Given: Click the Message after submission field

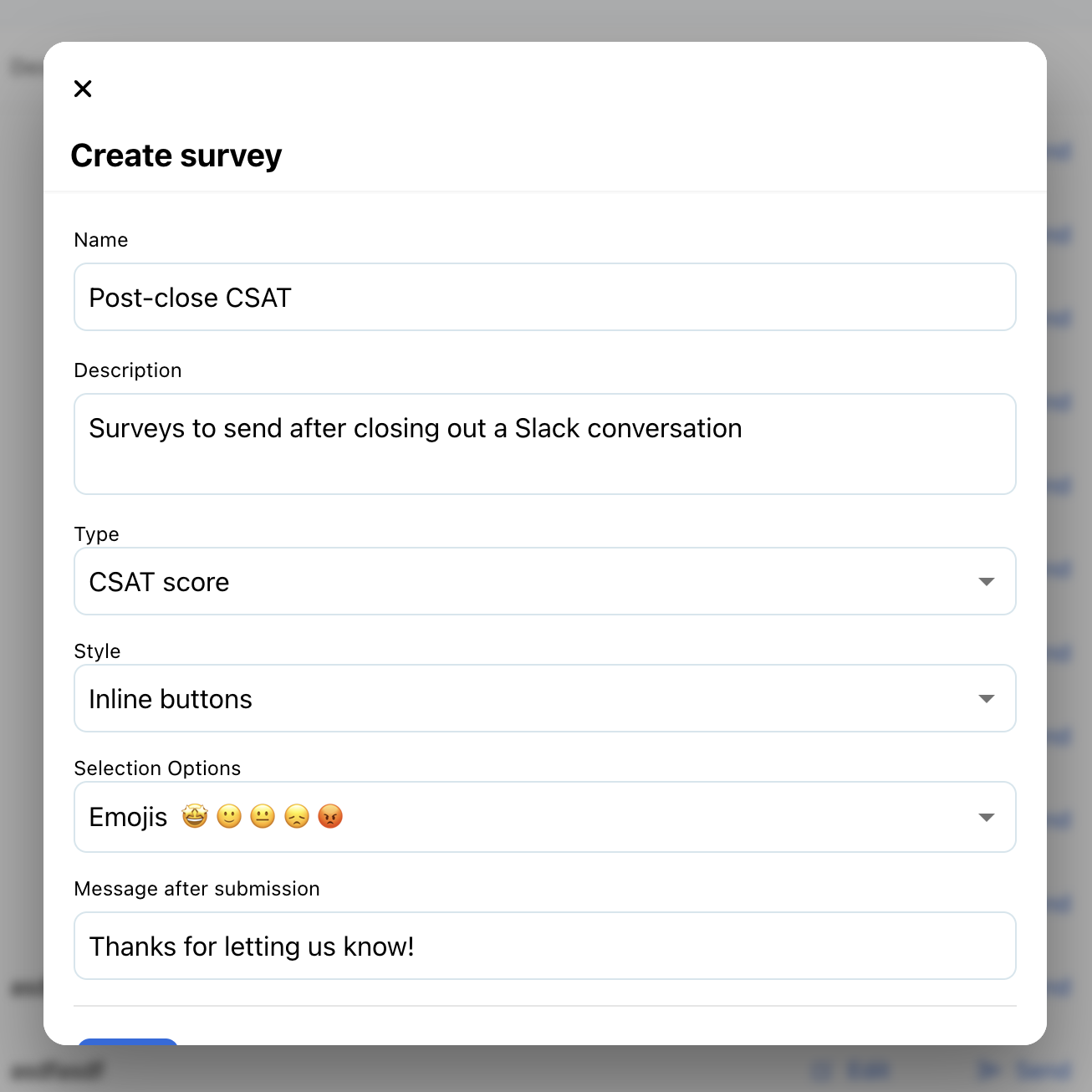Looking at the screenshot, I should click(x=544, y=946).
